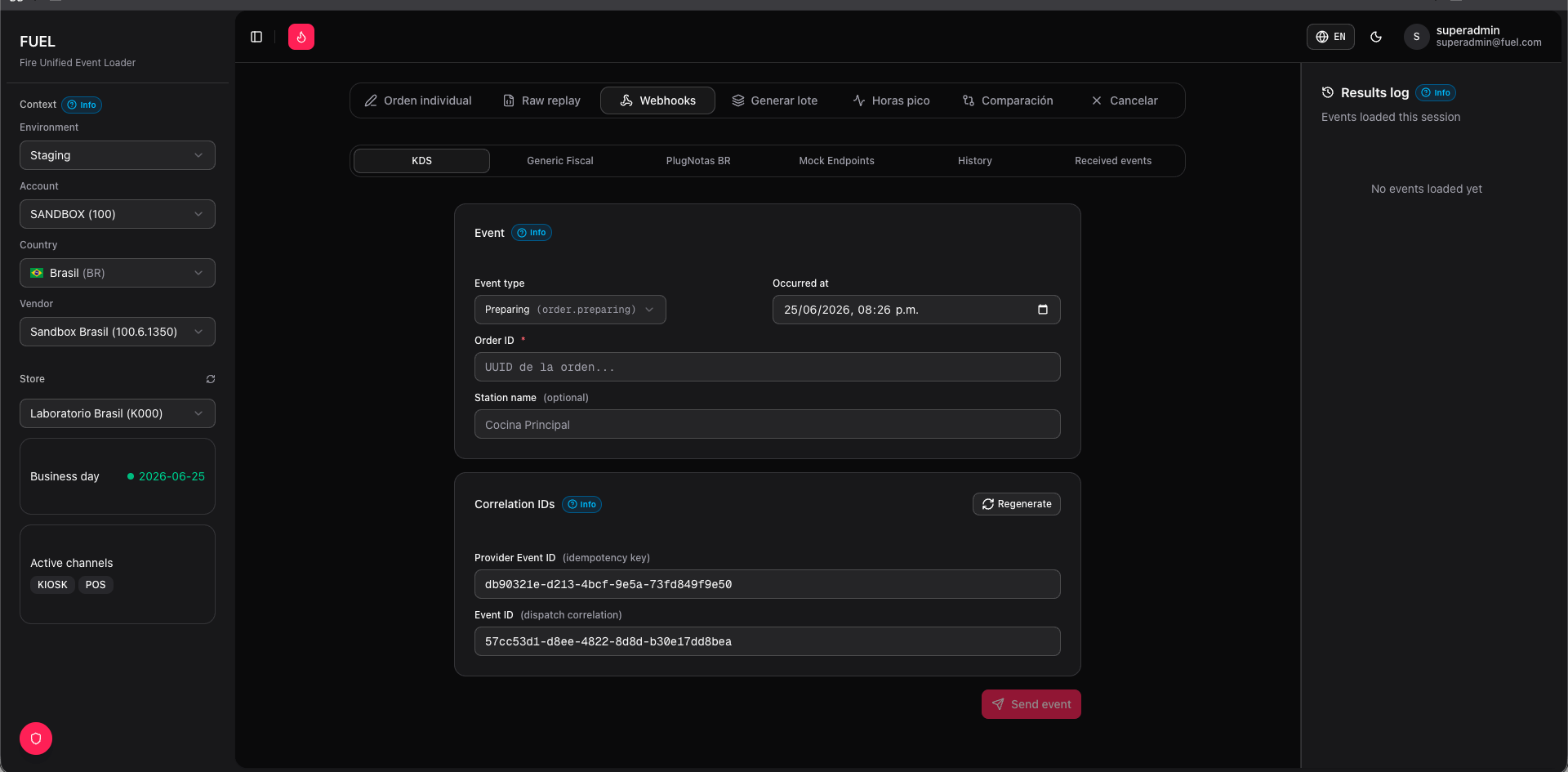Click the POS channel badge

(x=96, y=585)
